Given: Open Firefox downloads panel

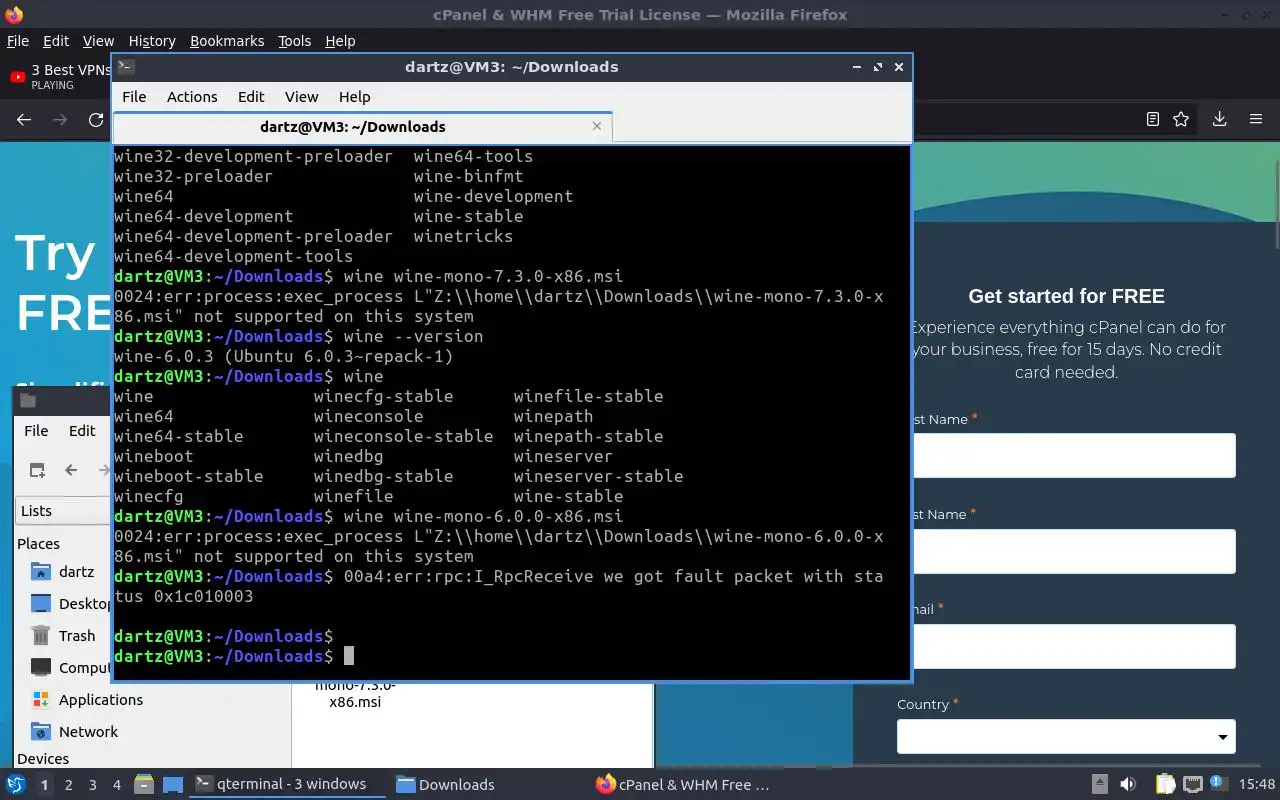Looking at the screenshot, I should click(1220, 119).
